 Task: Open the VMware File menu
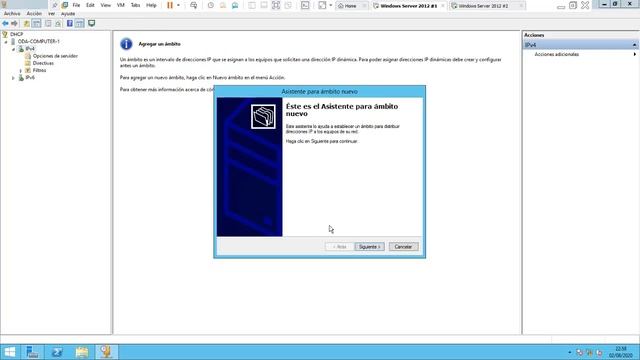click(x=76, y=5)
